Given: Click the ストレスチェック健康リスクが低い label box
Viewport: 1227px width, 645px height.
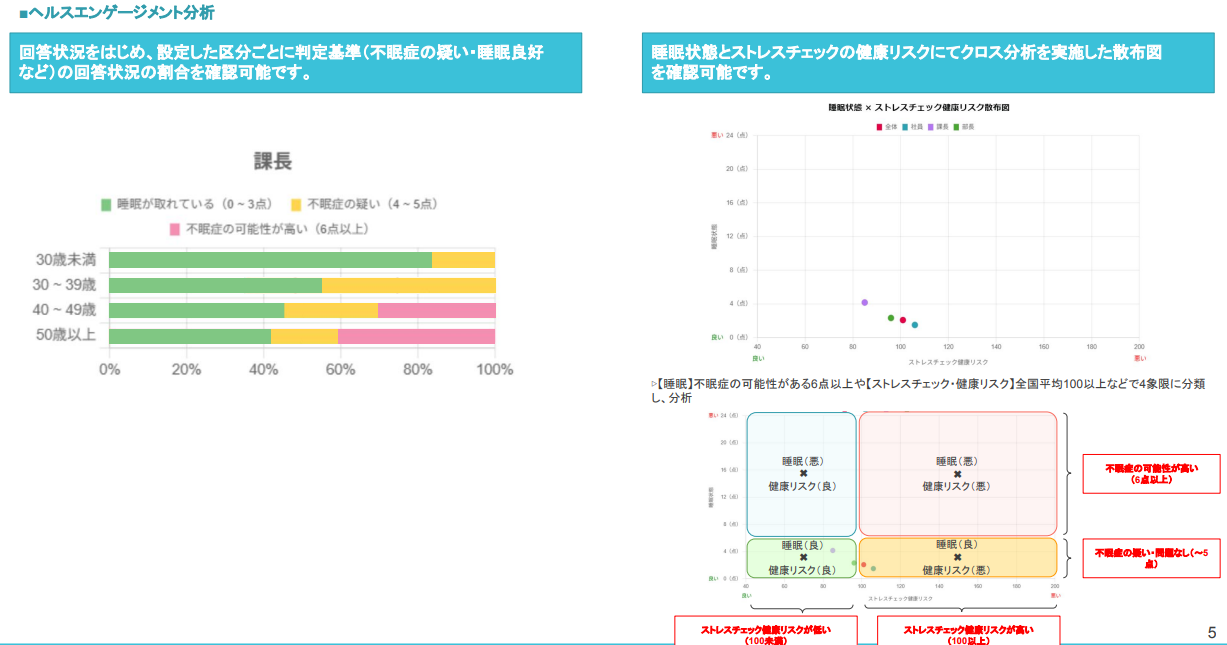Looking at the screenshot, I should 765,631.
